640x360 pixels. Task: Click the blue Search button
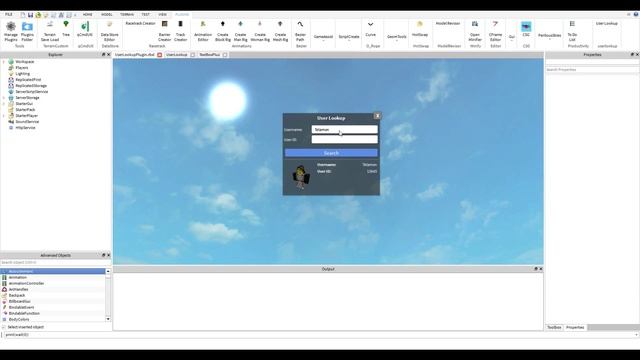331,153
